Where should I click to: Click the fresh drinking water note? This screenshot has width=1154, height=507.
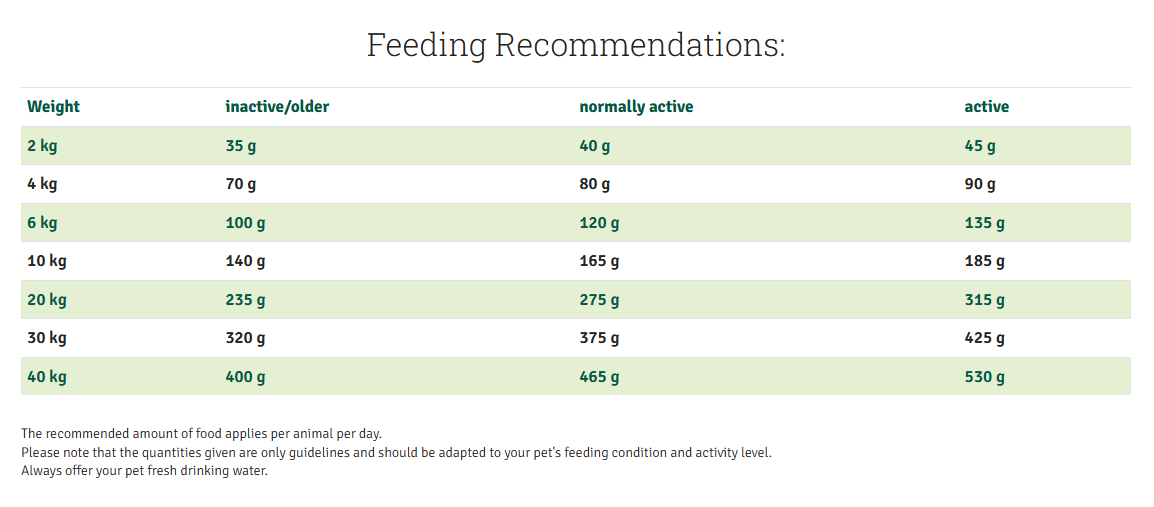(x=145, y=471)
